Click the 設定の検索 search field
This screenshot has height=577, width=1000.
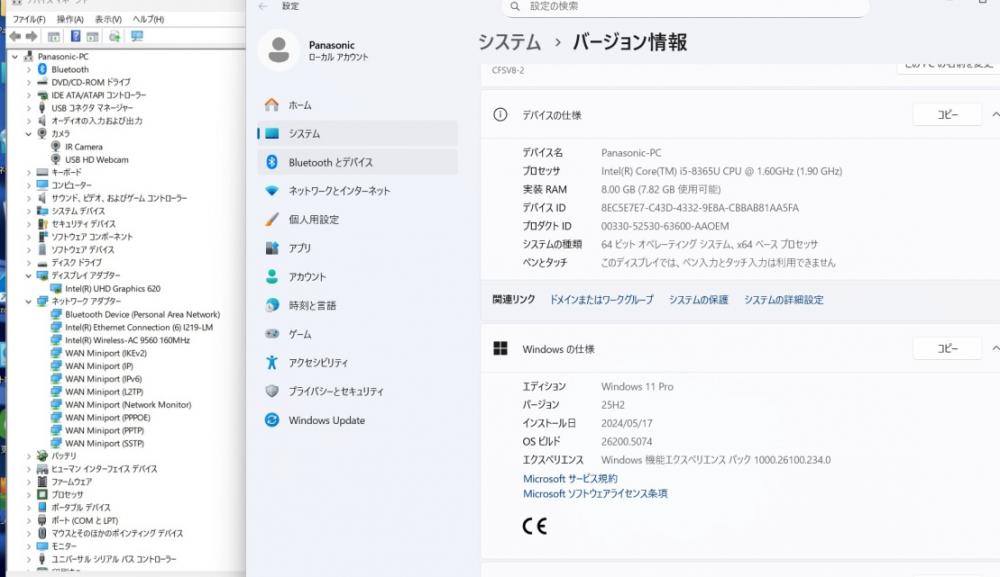[686, 6]
